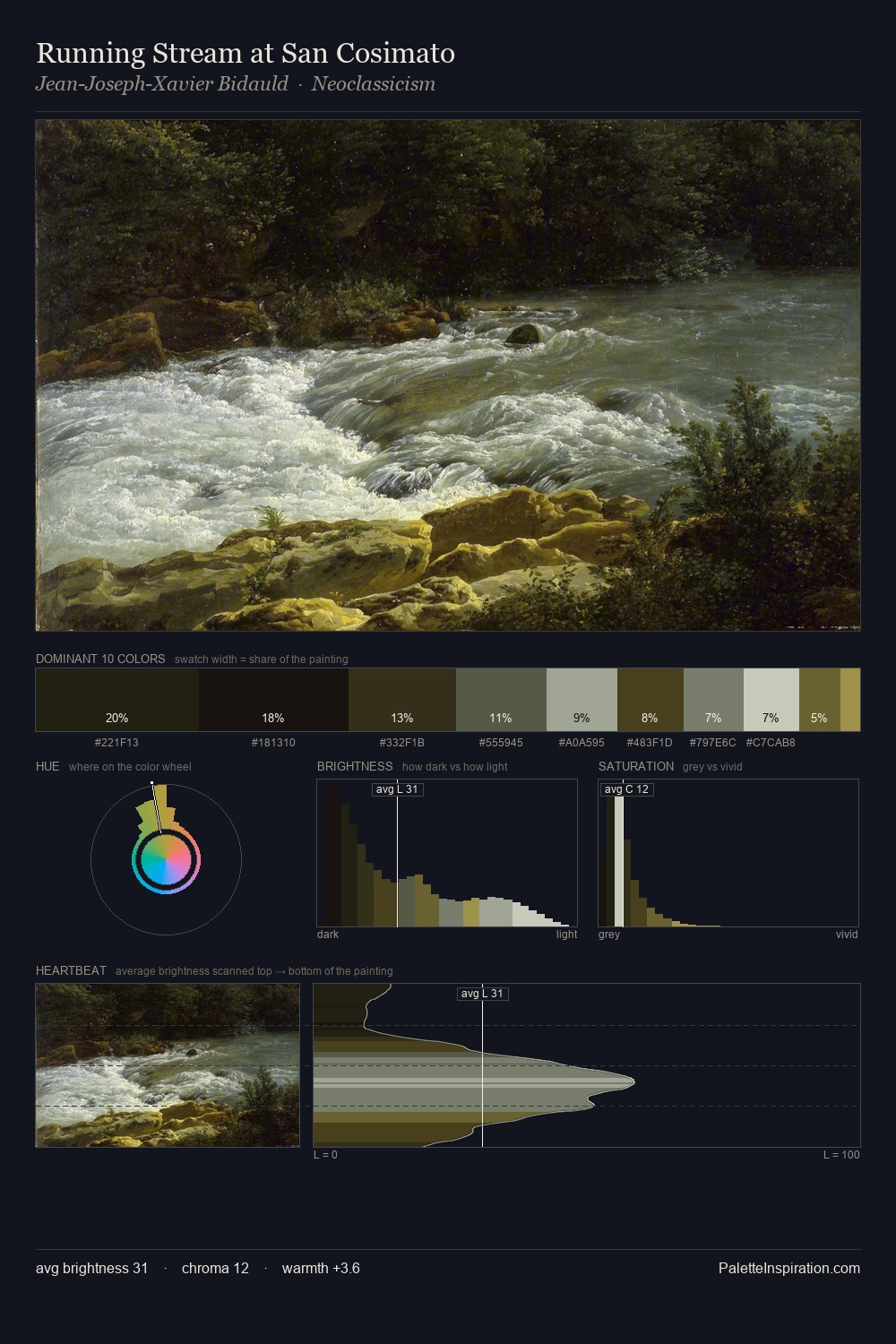Click the avg L 31 label in heartbeat chart
This screenshot has width=896, height=1344.
[483, 994]
